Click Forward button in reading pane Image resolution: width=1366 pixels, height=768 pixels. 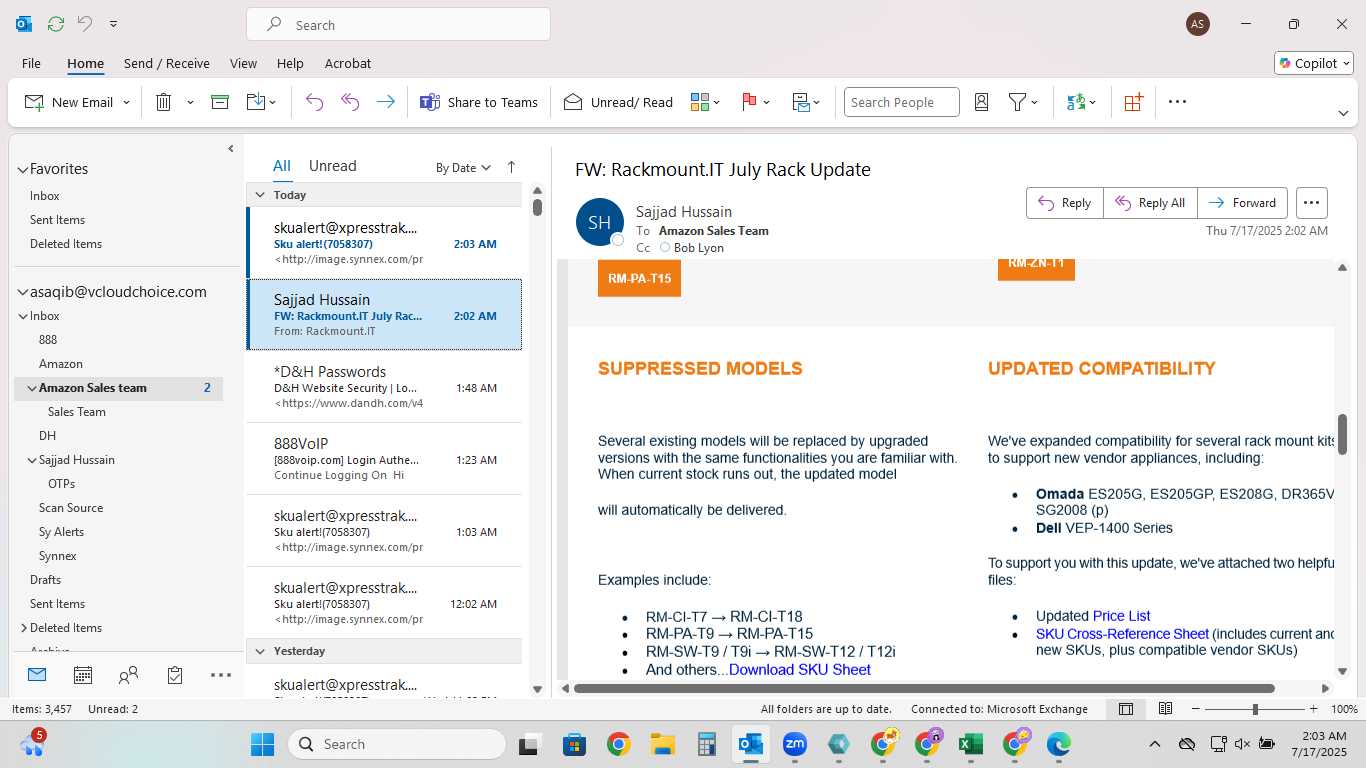coord(1242,202)
